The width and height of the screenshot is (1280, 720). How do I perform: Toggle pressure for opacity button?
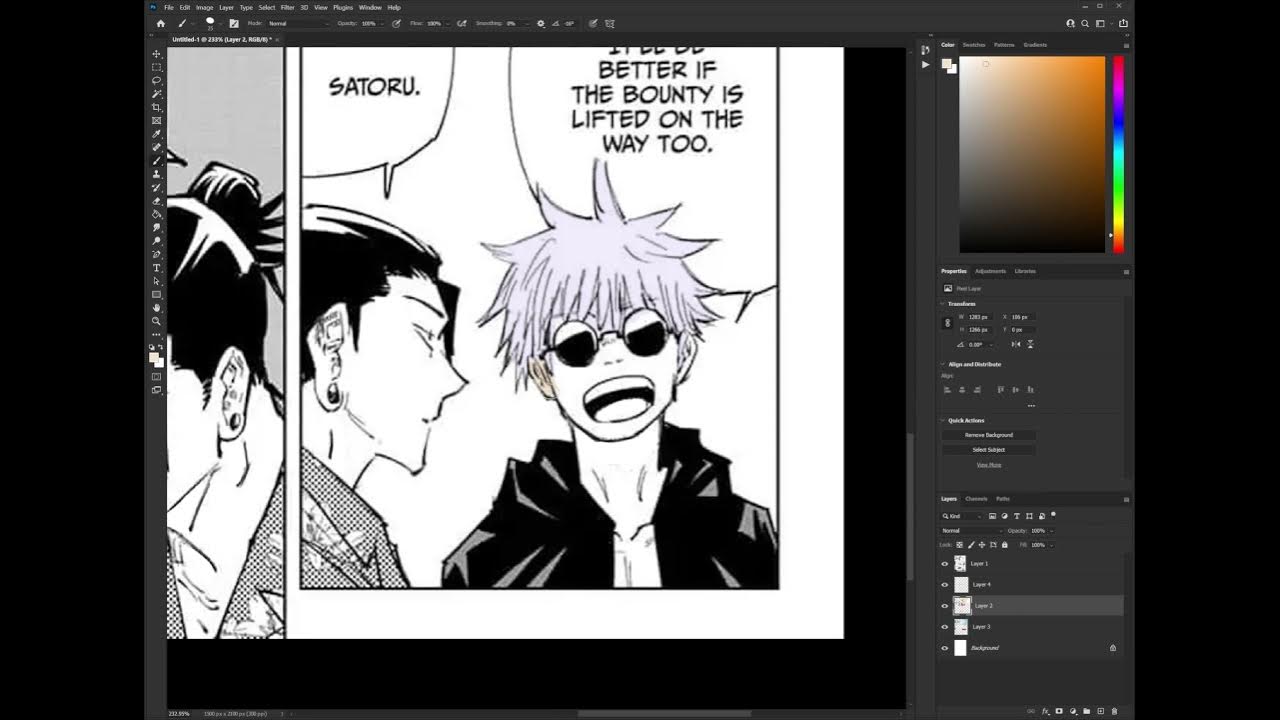[396, 23]
